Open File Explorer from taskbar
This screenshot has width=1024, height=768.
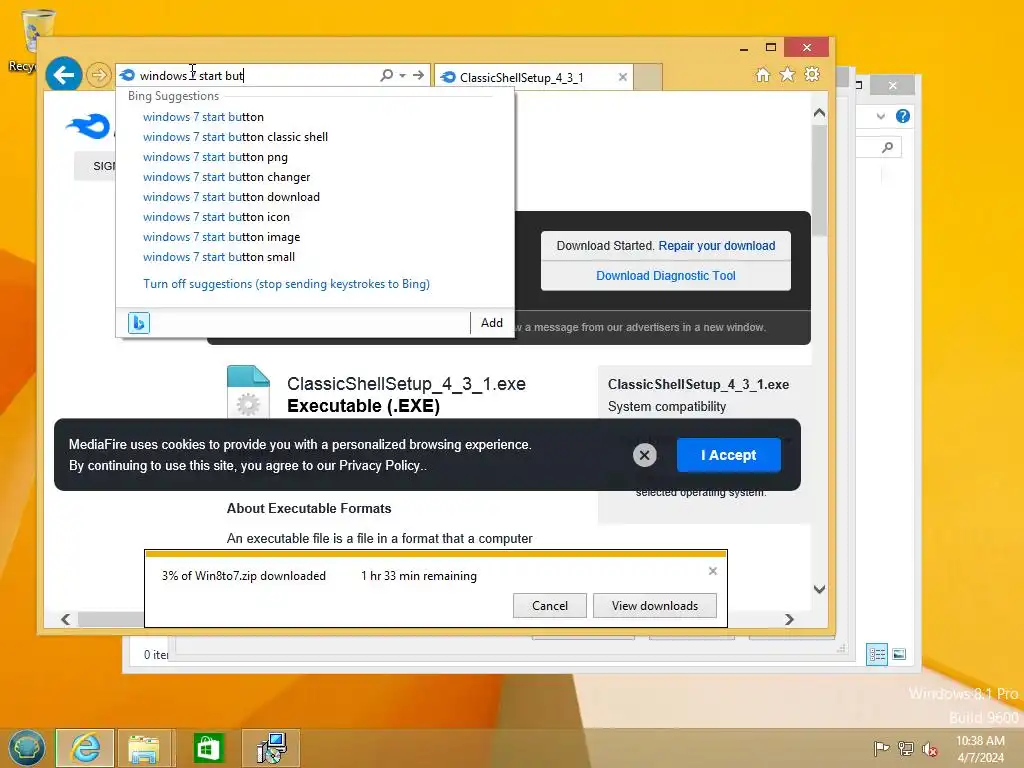click(144, 748)
